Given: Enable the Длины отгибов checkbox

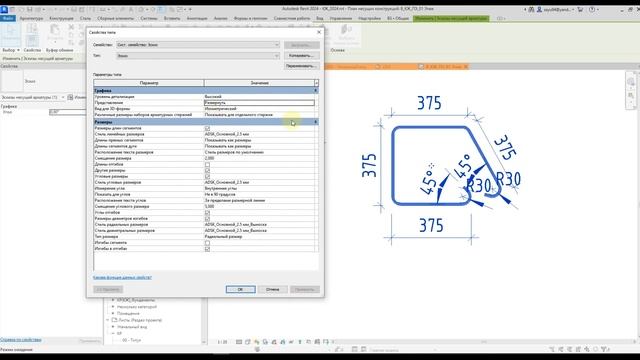Looking at the screenshot, I should (x=207, y=164).
